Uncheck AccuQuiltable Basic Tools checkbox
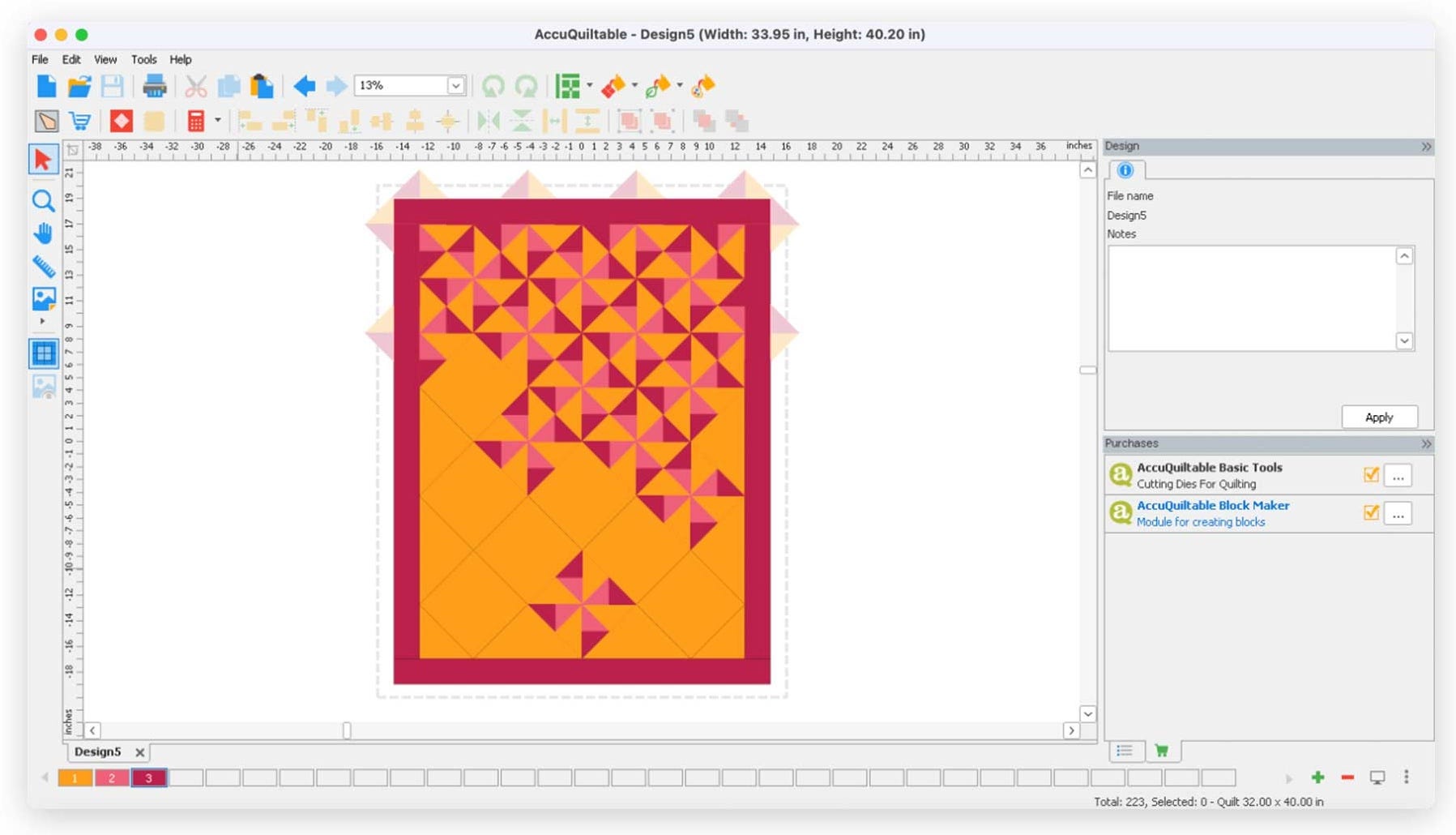1456x835 pixels. click(1371, 475)
